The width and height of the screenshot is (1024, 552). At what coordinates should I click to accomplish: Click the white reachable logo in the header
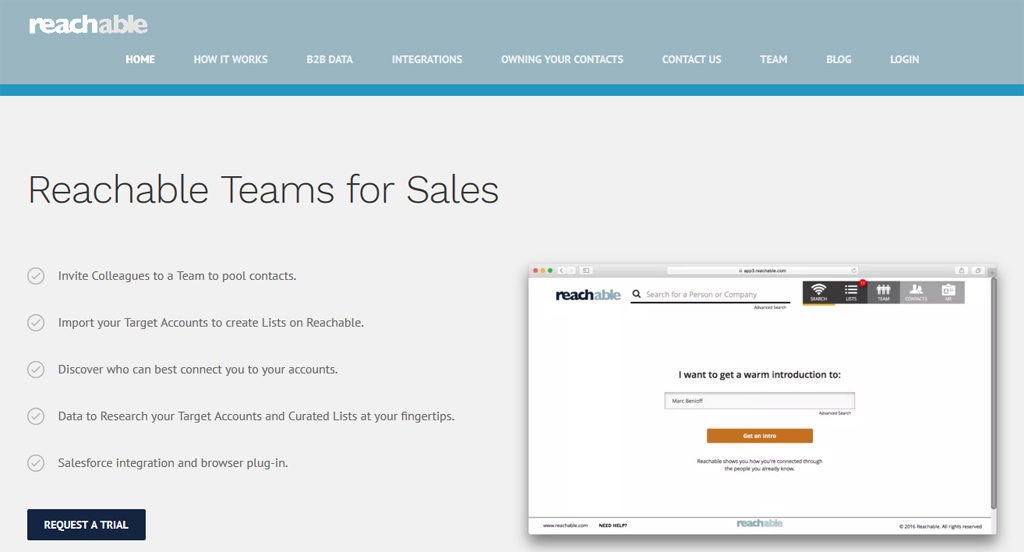coord(88,25)
